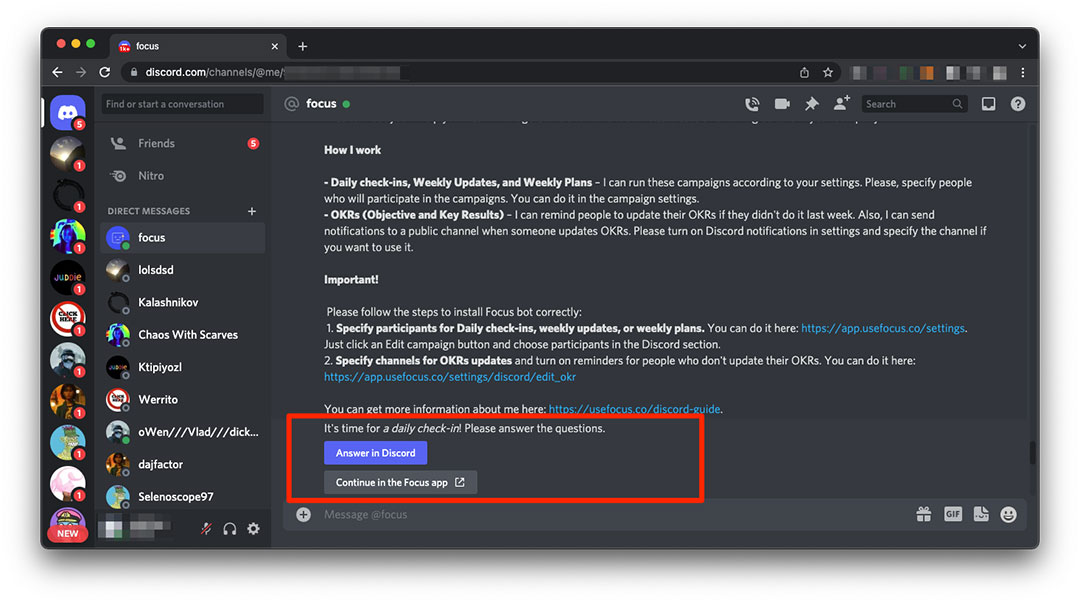
Task: Open oWen///Vlad group conversation
Action: [183, 431]
